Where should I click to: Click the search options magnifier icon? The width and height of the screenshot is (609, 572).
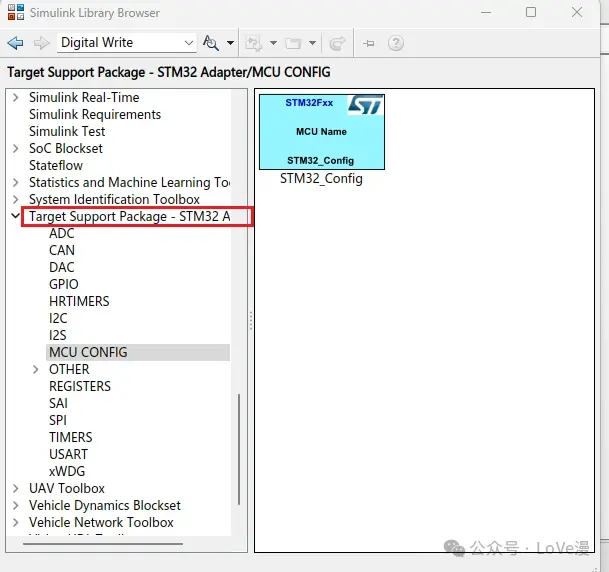tap(211, 43)
